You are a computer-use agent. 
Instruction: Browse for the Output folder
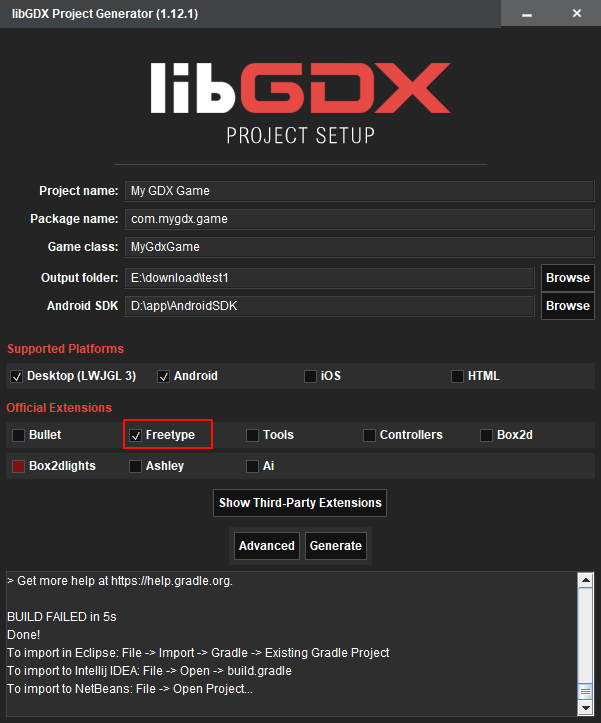click(x=567, y=278)
